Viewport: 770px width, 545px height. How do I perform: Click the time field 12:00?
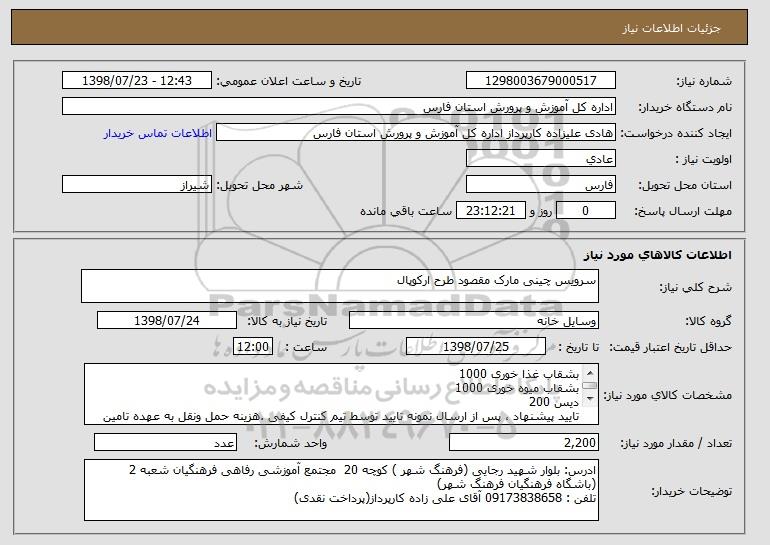tap(253, 347)
